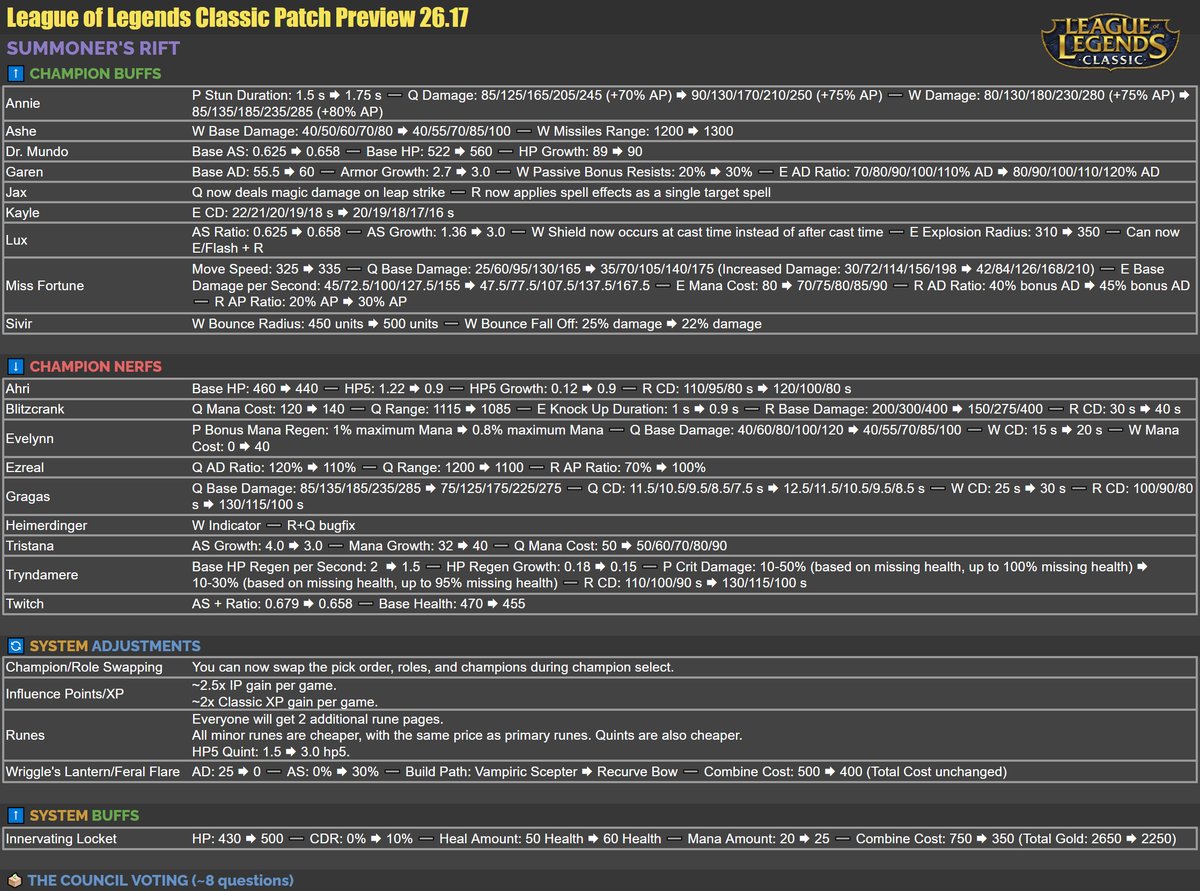Click the Innervating Locket row label
The height and width of the screenshot is (891, 1200).
pos(61,838)
